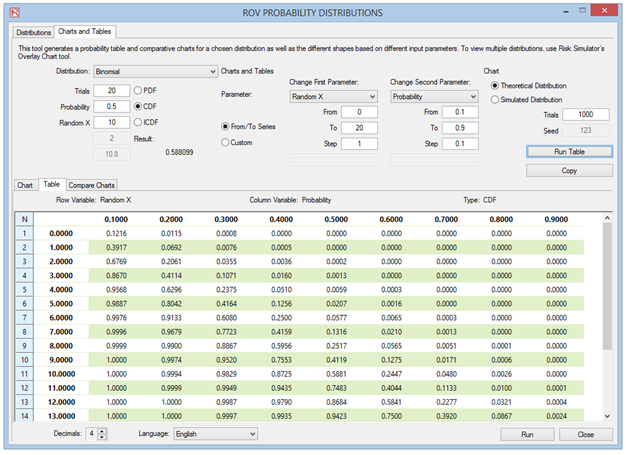
Task: Click the second parameter Step field
Action: click(x=460, y=144)
